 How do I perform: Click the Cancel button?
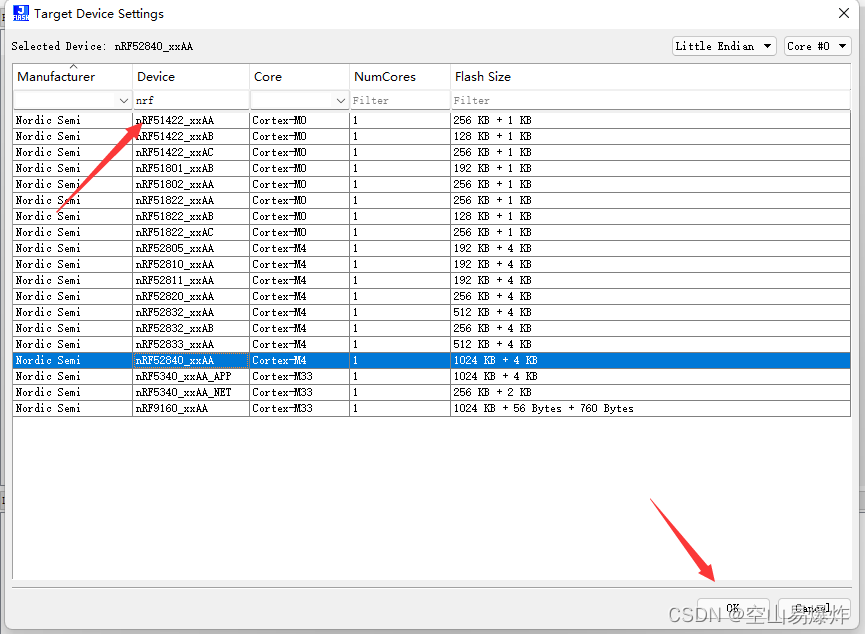(x=814, y=608)
